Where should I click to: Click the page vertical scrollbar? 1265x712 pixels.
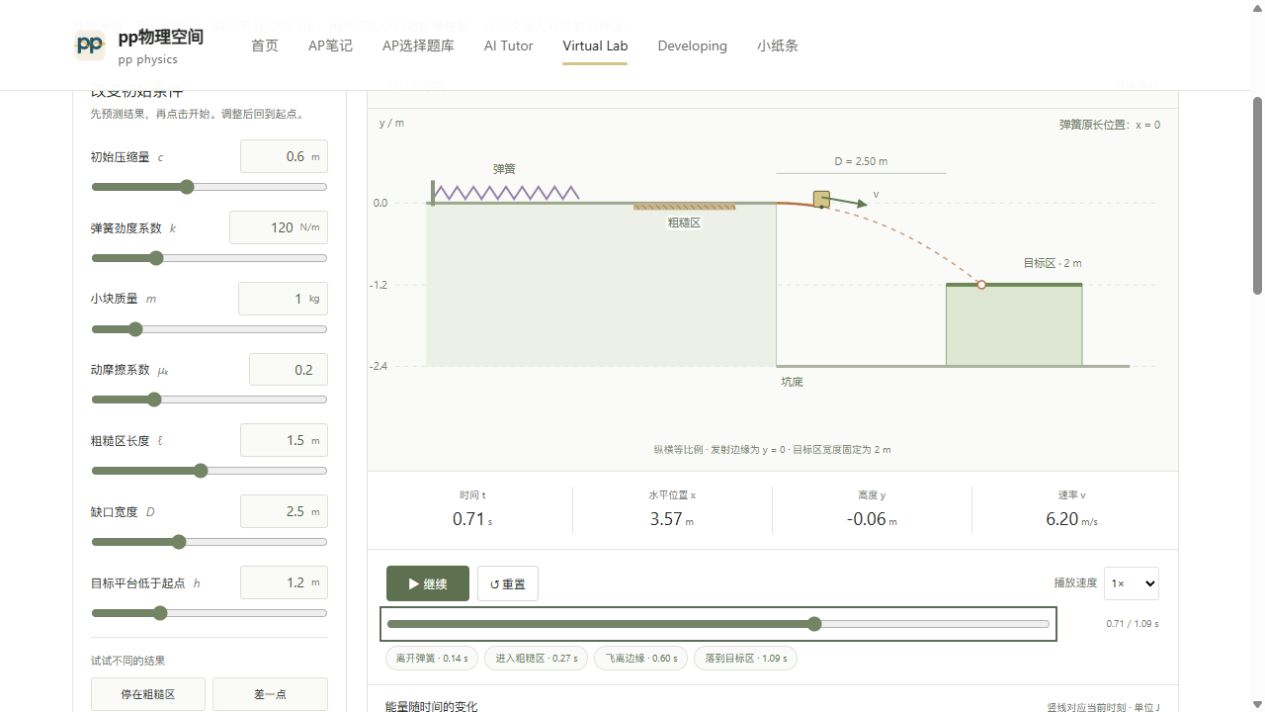[1257, 195]
